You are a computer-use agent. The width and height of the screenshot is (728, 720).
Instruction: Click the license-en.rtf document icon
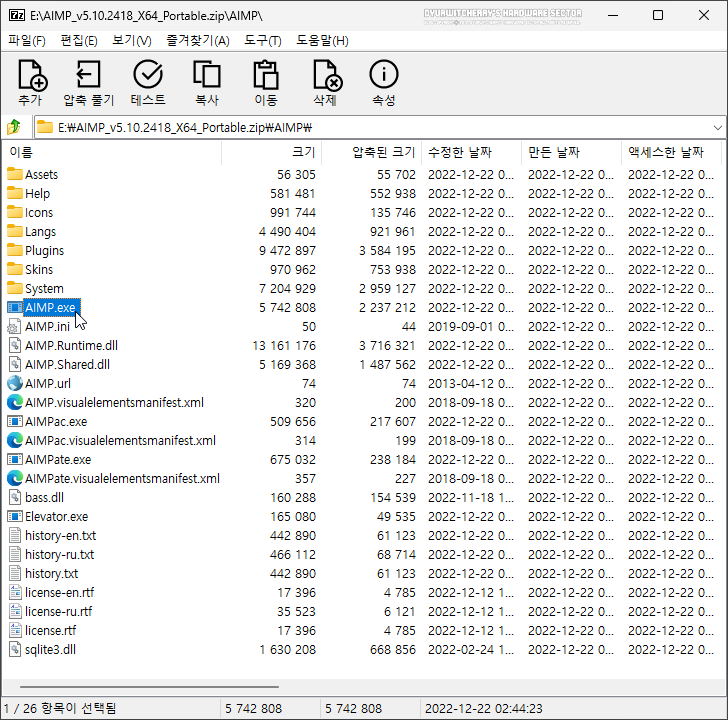coord(15,592)
